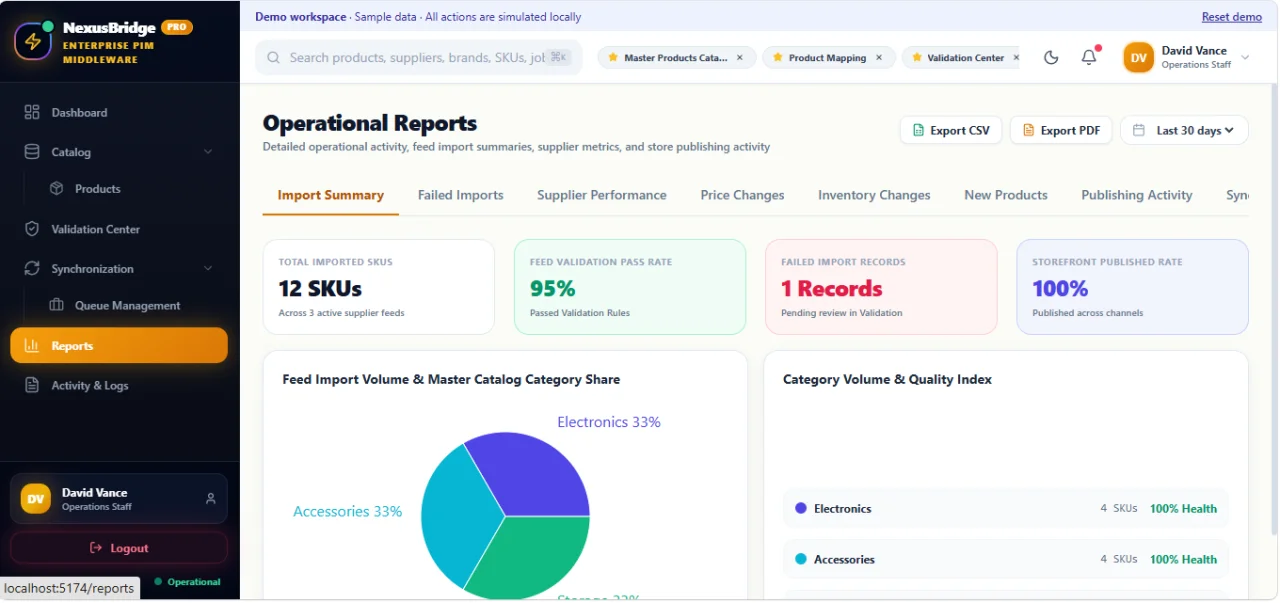Image resolution: width=1280 pixels, height=603 pixels.
Task: Close the Validation Center pinned chip
Action: click(1015, 58)
